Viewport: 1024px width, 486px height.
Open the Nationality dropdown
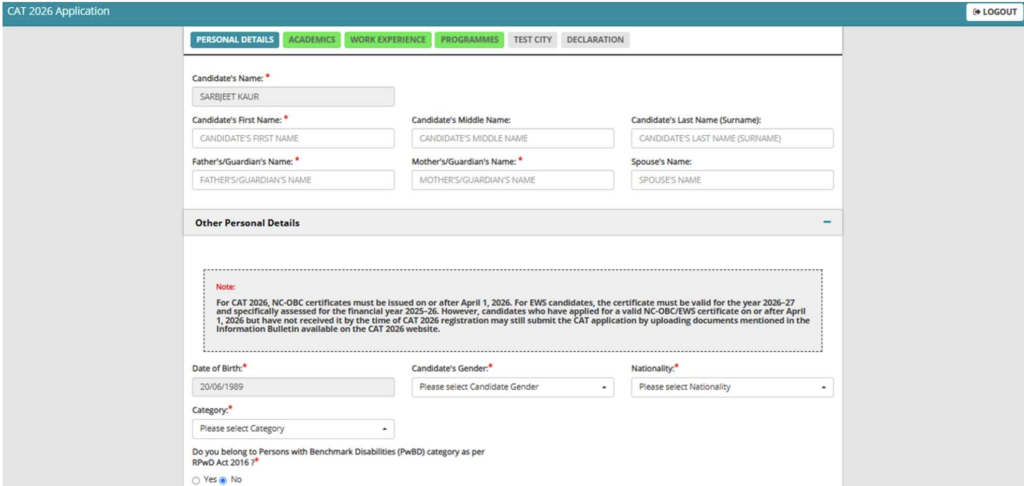coord(732,387)
